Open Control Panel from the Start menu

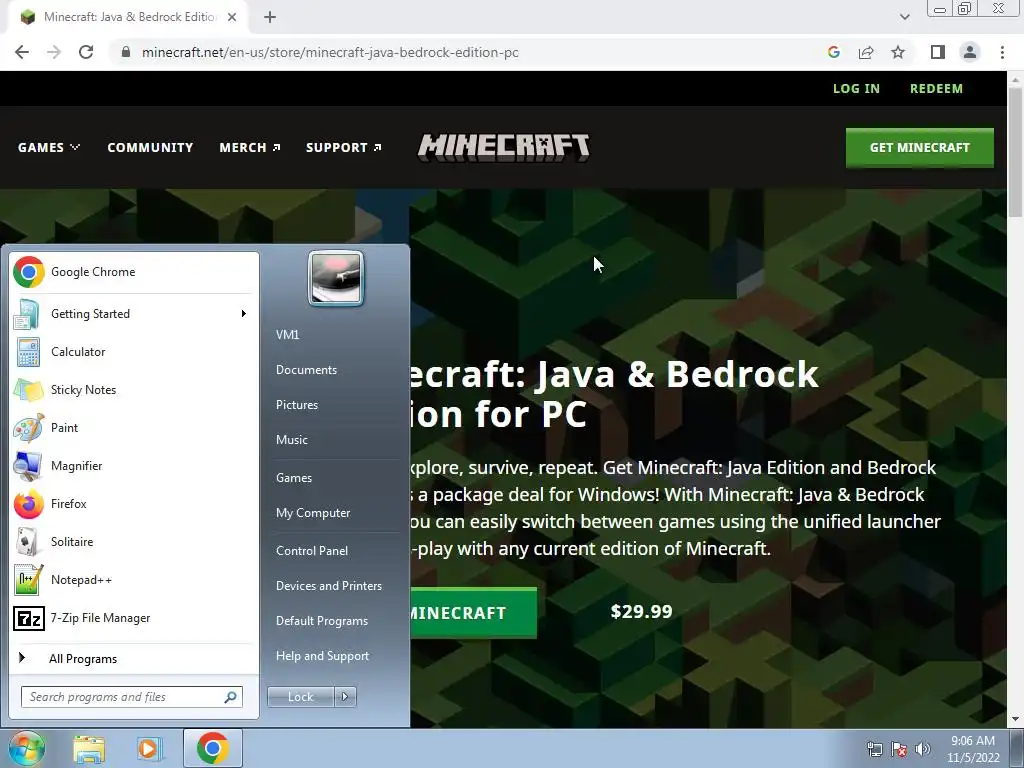point(312,551)
